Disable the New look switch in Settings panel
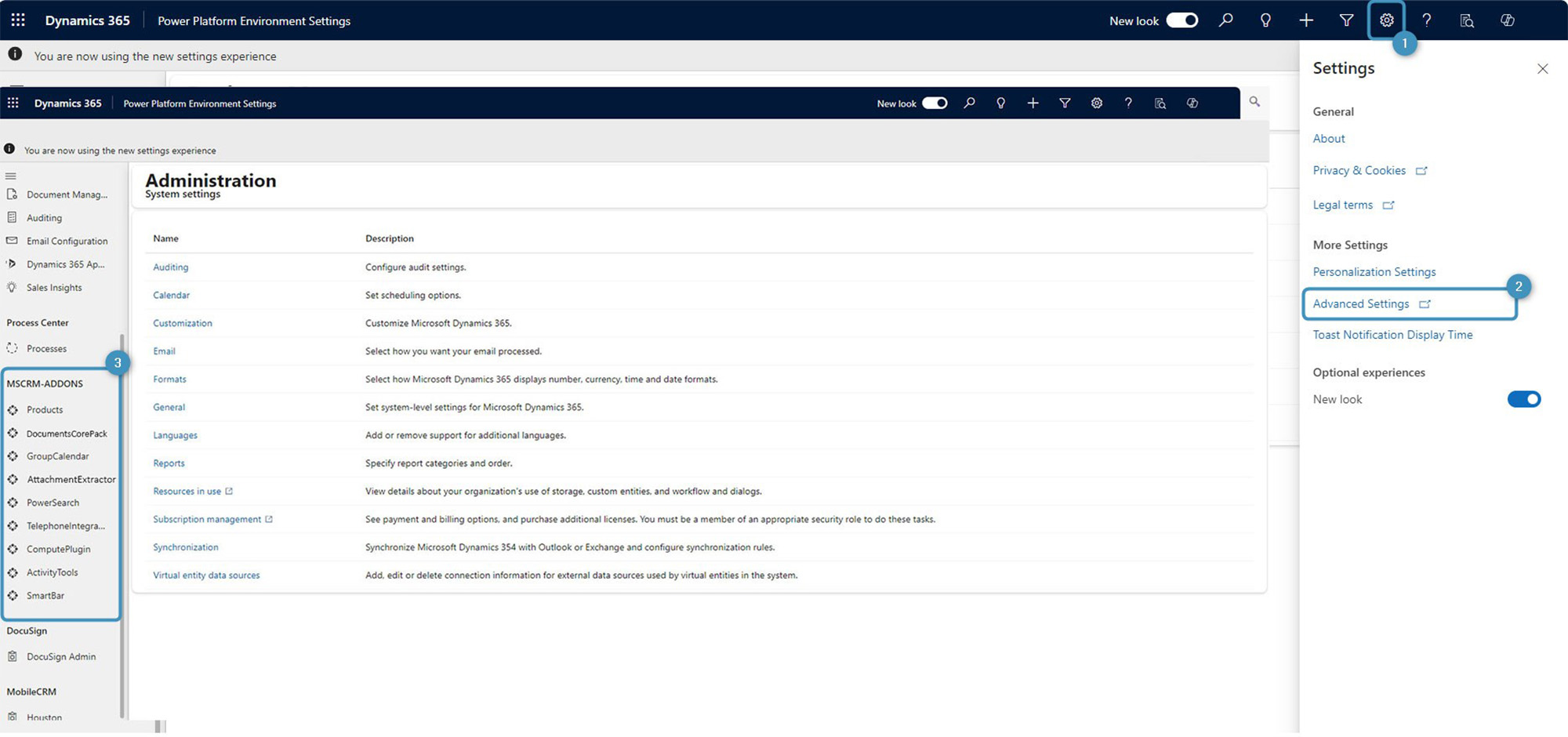Image resolution: width=1568 pixels, height=737 pixels. [x=1523, y=399]
